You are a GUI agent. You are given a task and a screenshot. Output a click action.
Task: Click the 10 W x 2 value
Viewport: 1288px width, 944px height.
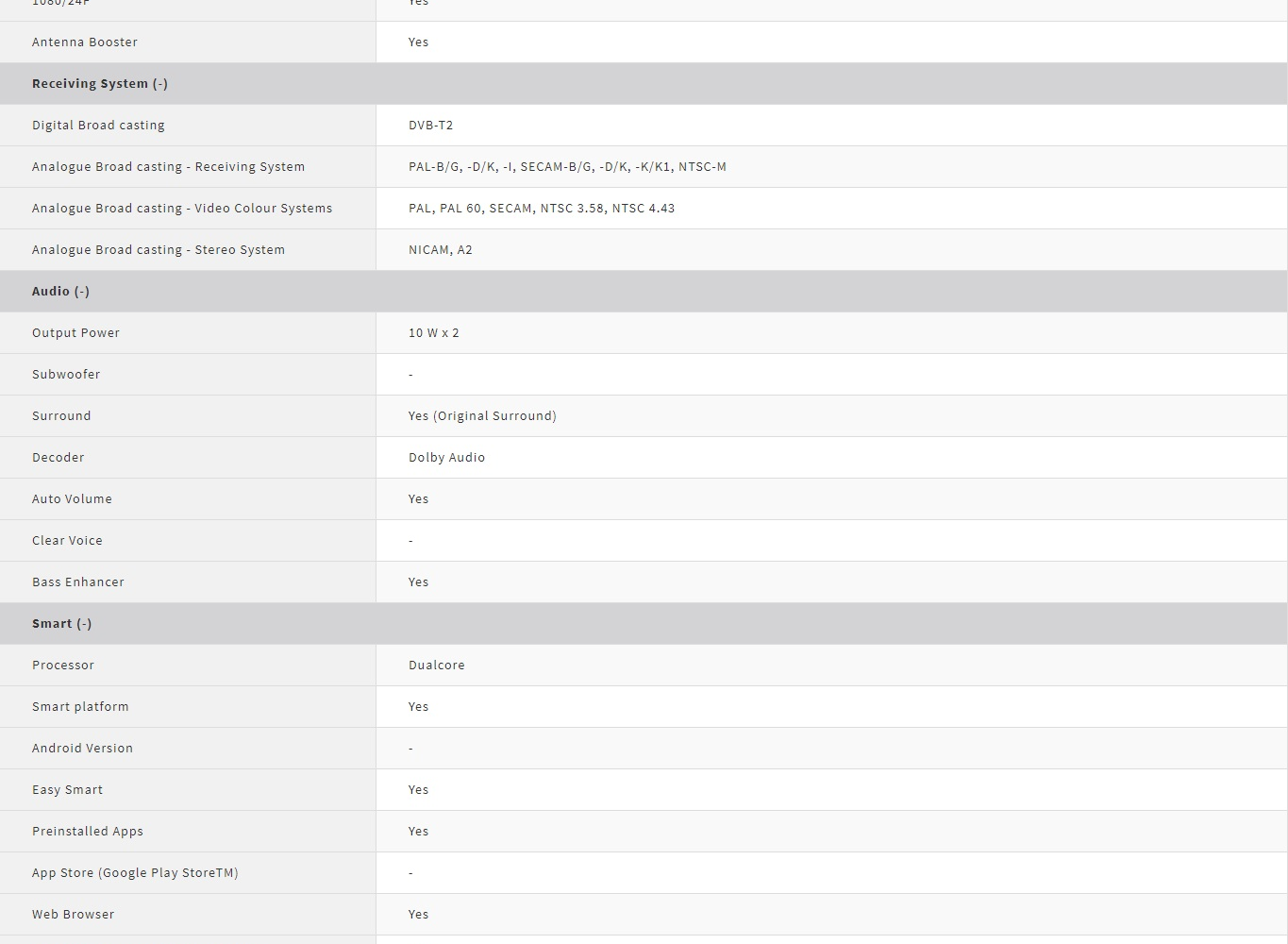pyautogui.click(x=433, y=333)
